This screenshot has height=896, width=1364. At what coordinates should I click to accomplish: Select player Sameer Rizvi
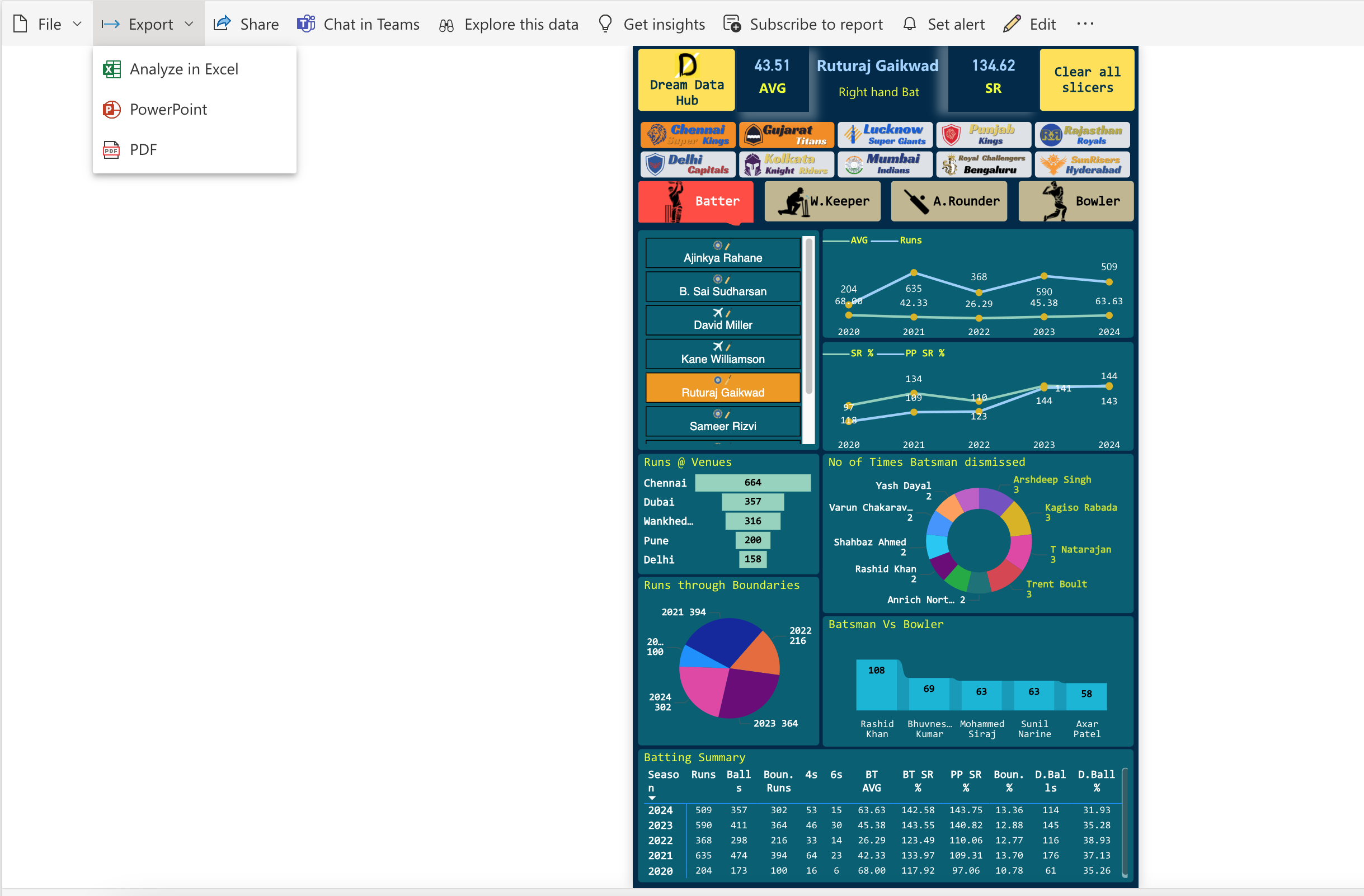[723, 422]
